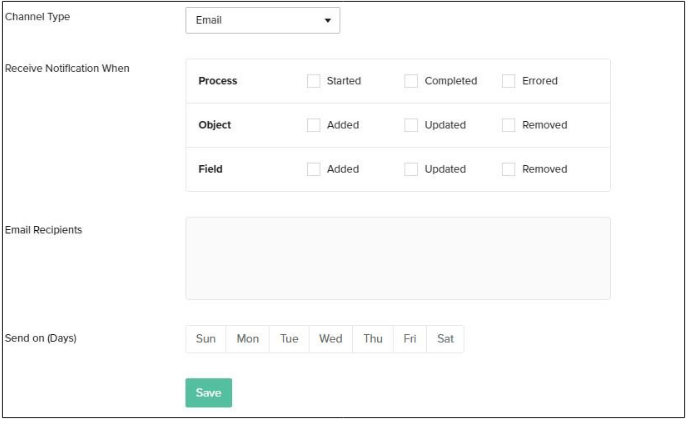Select Sun as a send day

[x=206, y=339]
